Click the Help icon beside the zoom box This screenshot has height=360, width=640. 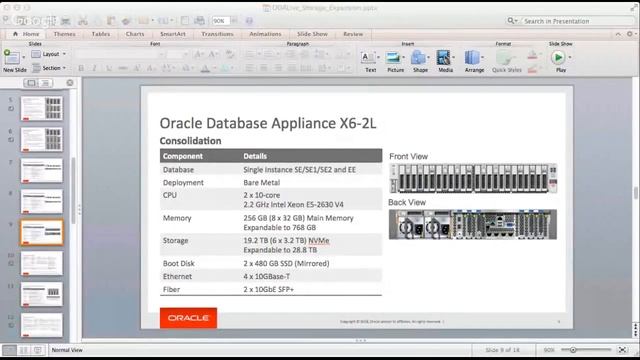[249, 20]
